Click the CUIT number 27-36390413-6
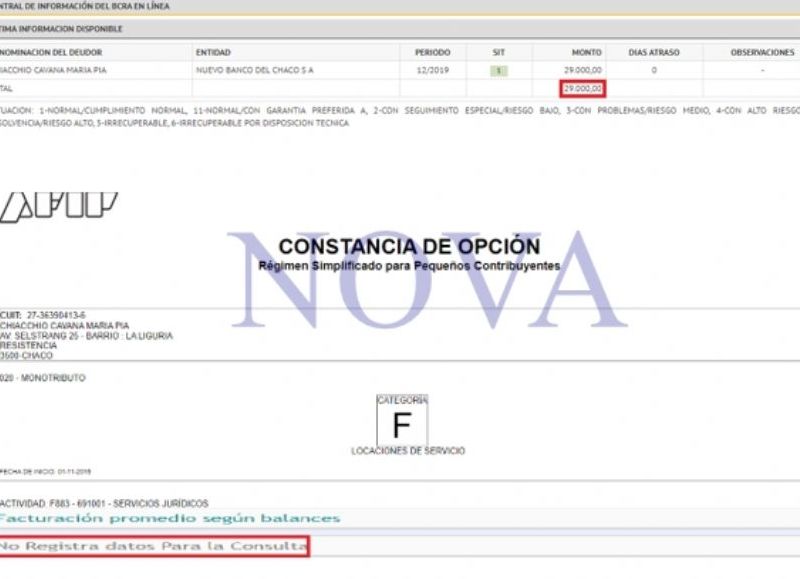 (x=56, y=315)
